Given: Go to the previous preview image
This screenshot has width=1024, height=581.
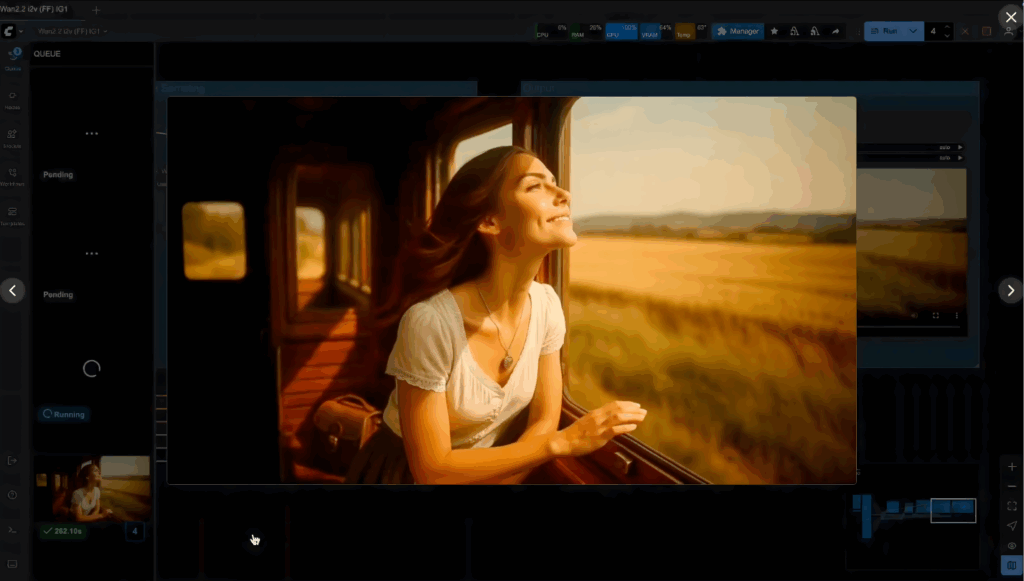Looking at the screenshot, I should pyautogui.click(x=13, y=291).
